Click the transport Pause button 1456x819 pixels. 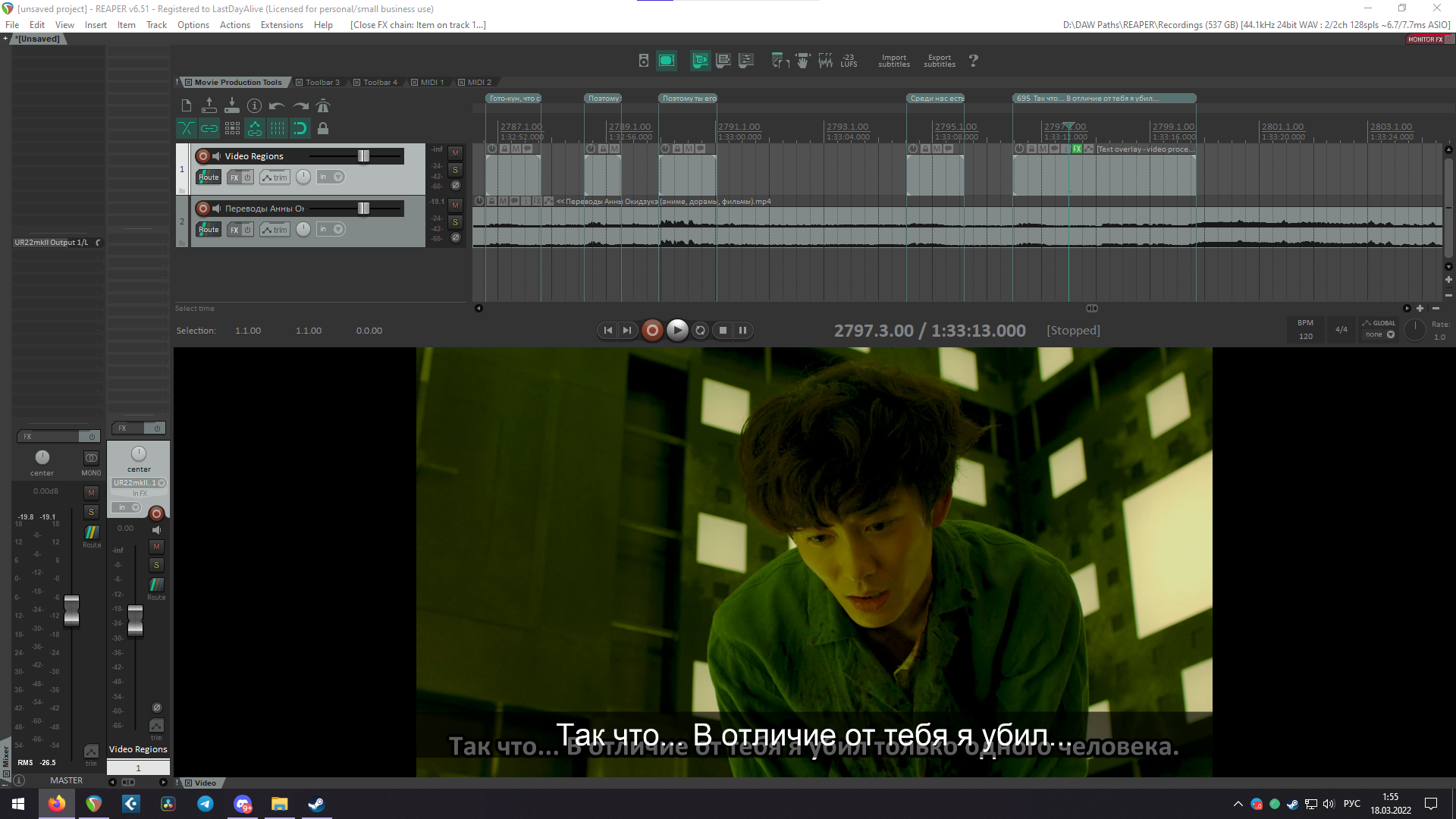743,331
